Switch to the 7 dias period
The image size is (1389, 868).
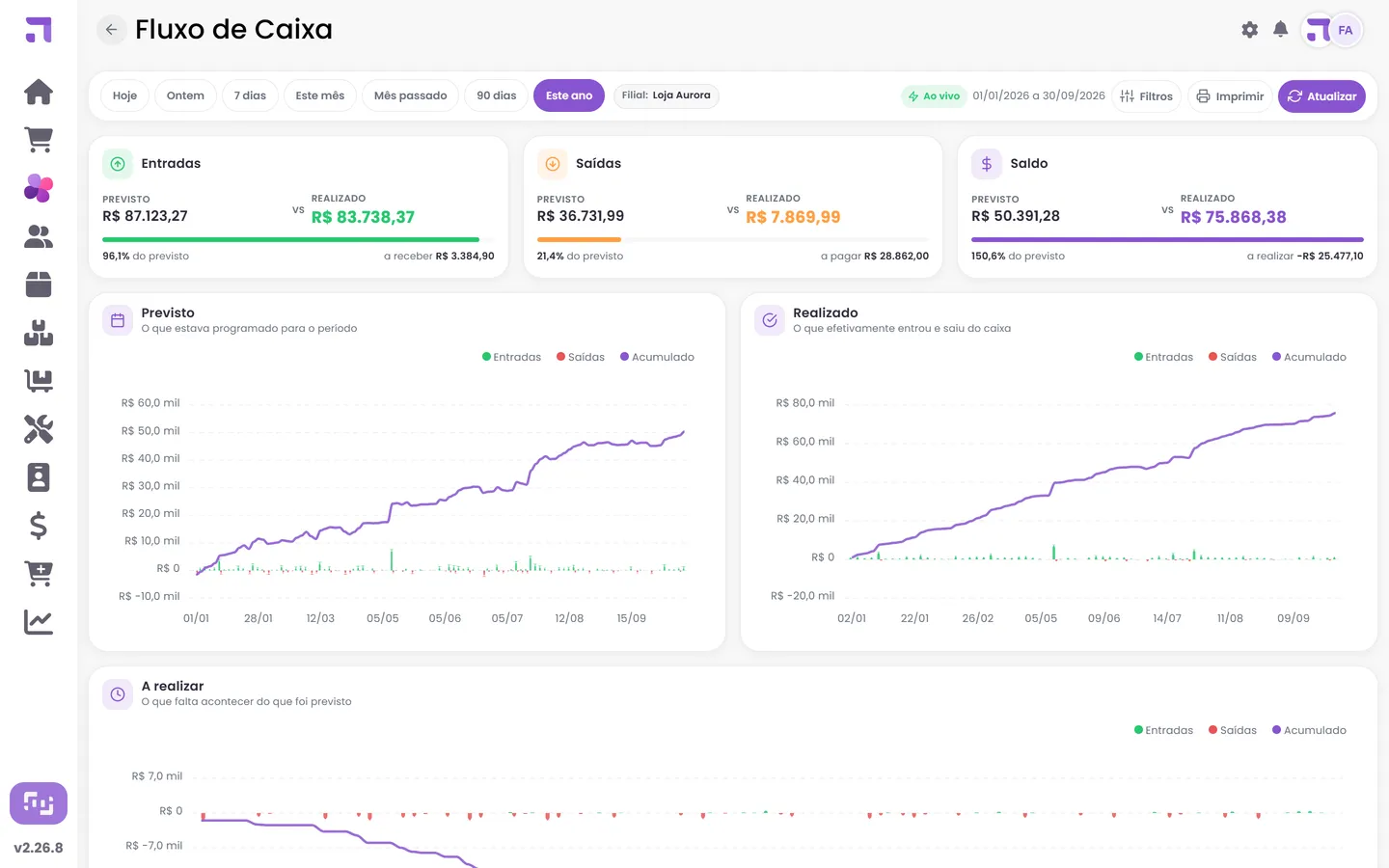[x=250, y=95]
